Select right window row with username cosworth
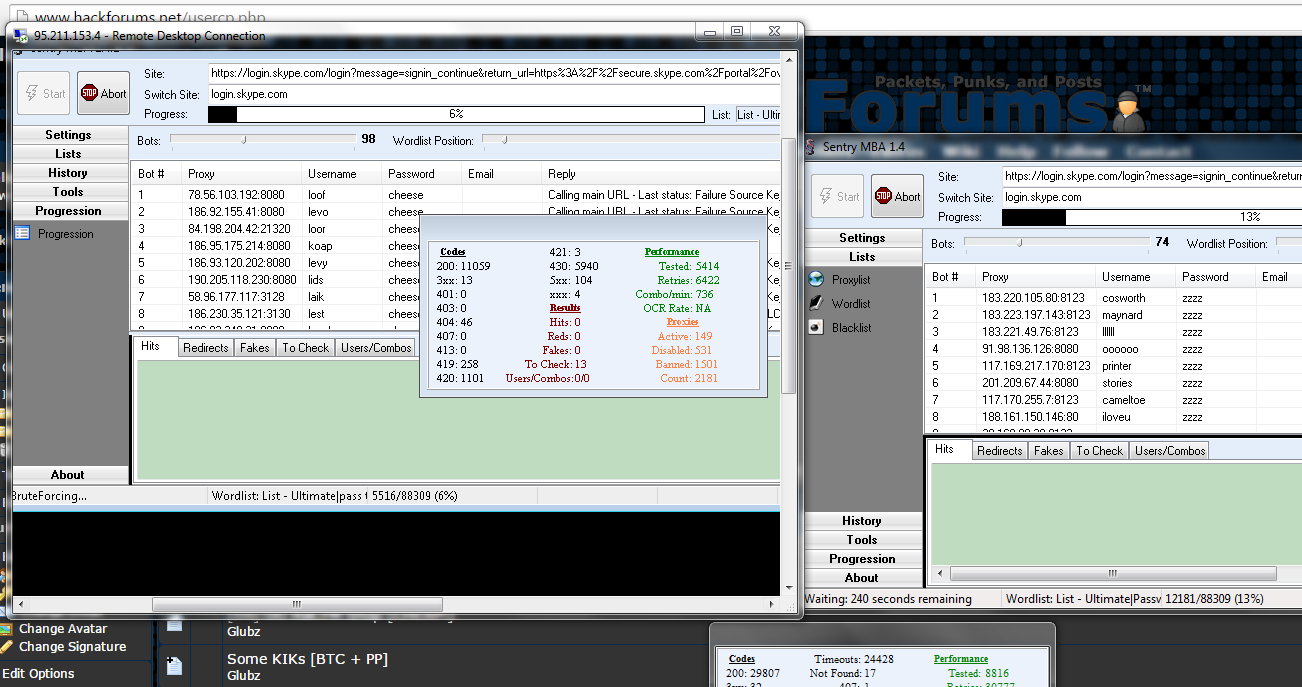Image resolution: width=1302 pixels, height=687 pixels. [1114, 298]
